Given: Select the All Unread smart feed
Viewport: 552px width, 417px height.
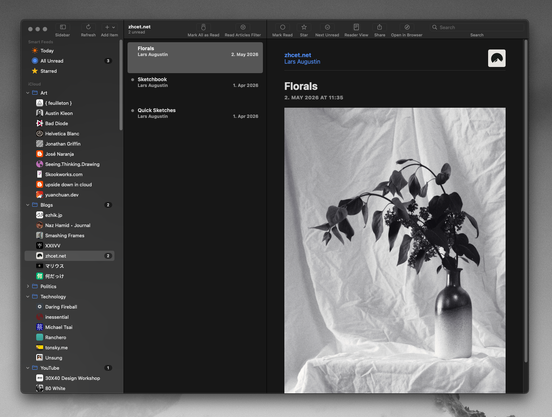Looking at the screenshot, I should pyautogui.click(x=70, y=61).
